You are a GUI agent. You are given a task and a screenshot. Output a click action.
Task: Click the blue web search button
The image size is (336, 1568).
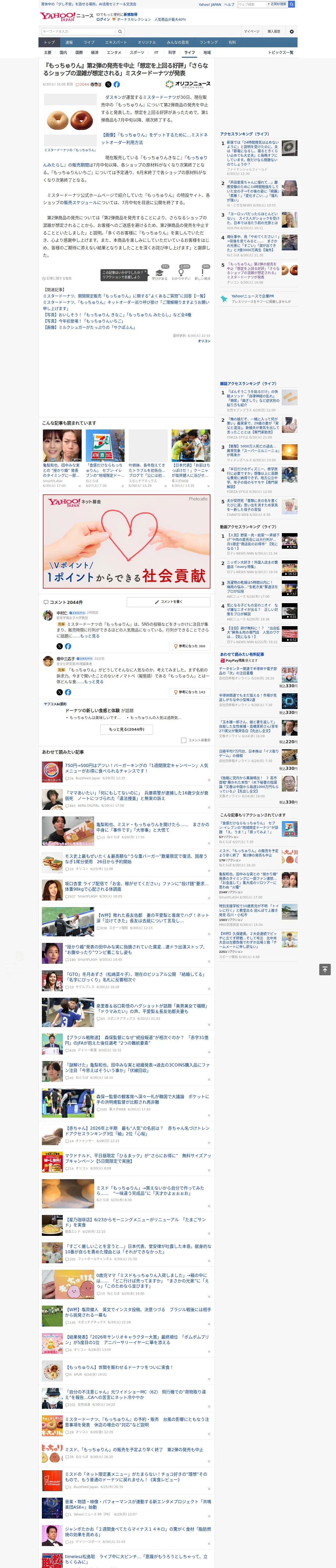click(x=292, y=4)
